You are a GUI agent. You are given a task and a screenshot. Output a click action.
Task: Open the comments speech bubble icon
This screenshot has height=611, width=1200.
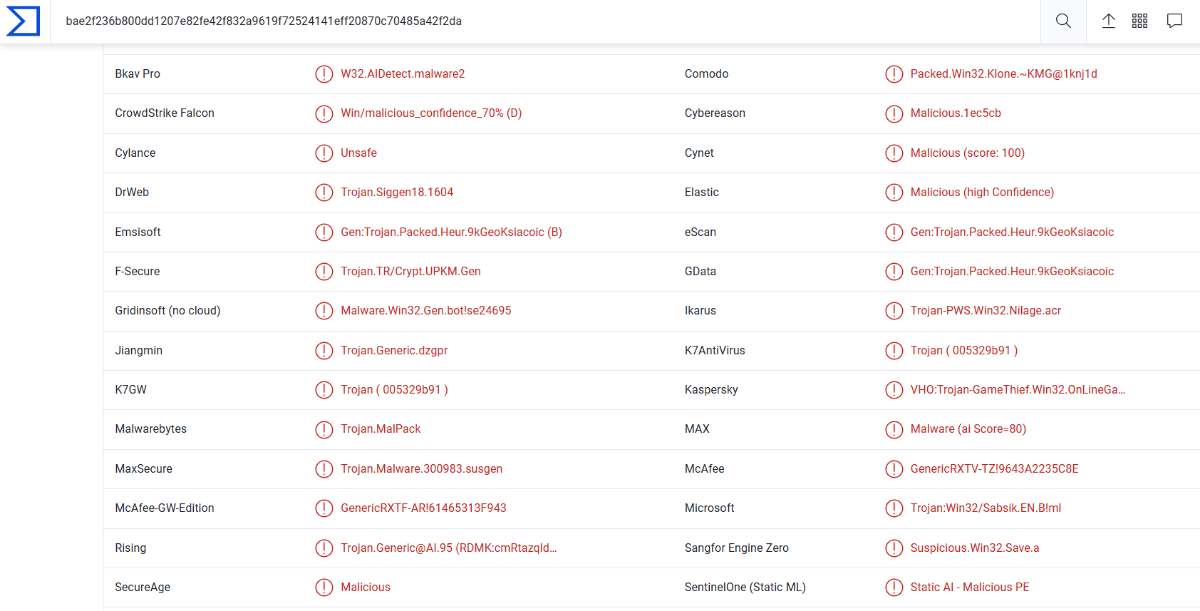(x=1175, y=21)
